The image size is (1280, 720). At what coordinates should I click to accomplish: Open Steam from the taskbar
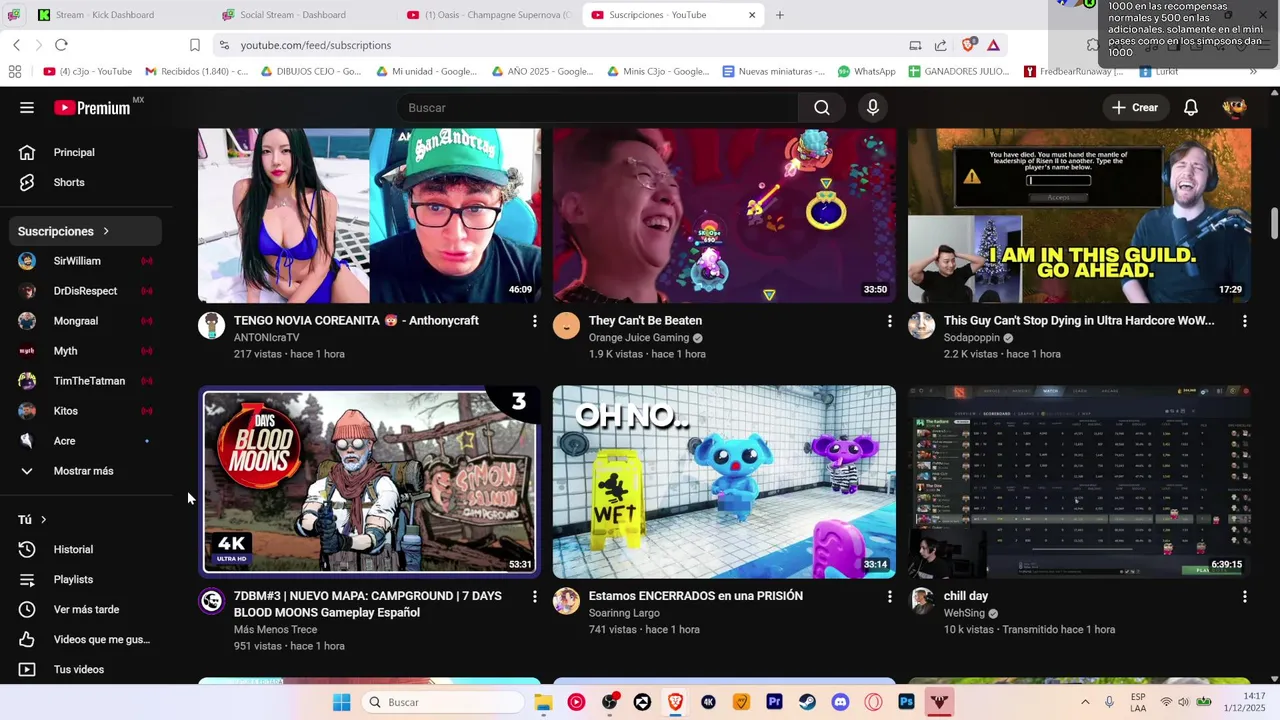click(807, 702)
